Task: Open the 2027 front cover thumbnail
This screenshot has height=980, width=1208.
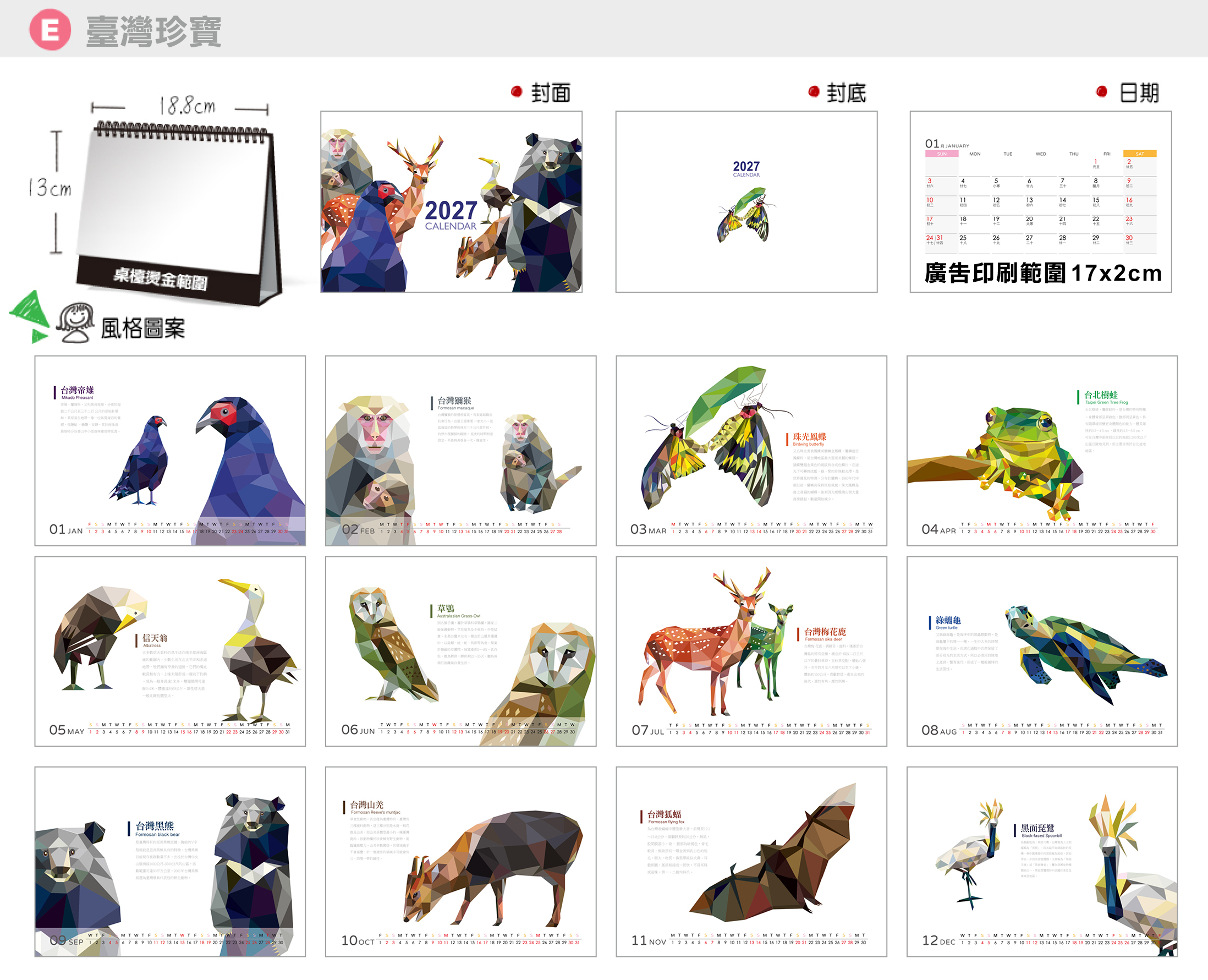Action: [x=452, y=201]
